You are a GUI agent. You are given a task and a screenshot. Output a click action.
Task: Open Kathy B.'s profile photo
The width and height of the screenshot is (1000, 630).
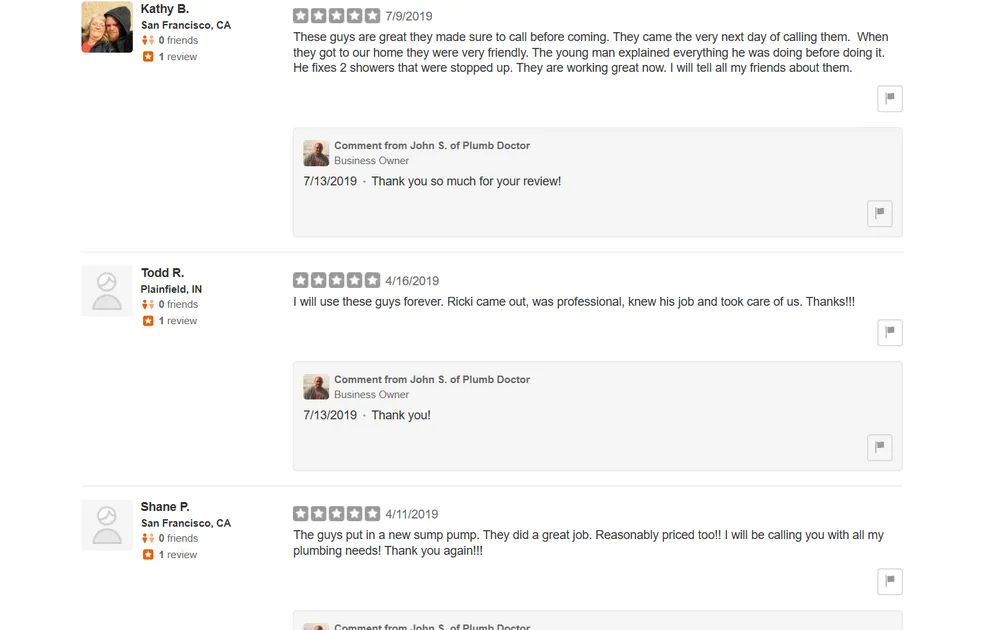tap(107, 27)
